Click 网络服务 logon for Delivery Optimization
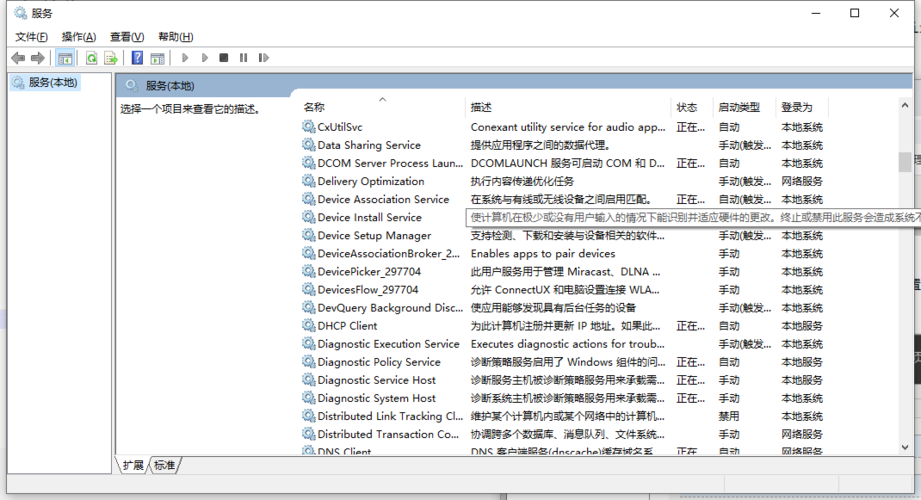Image resolution: width=921 pixels, height=500 pixels. click(x=802, y=181)
